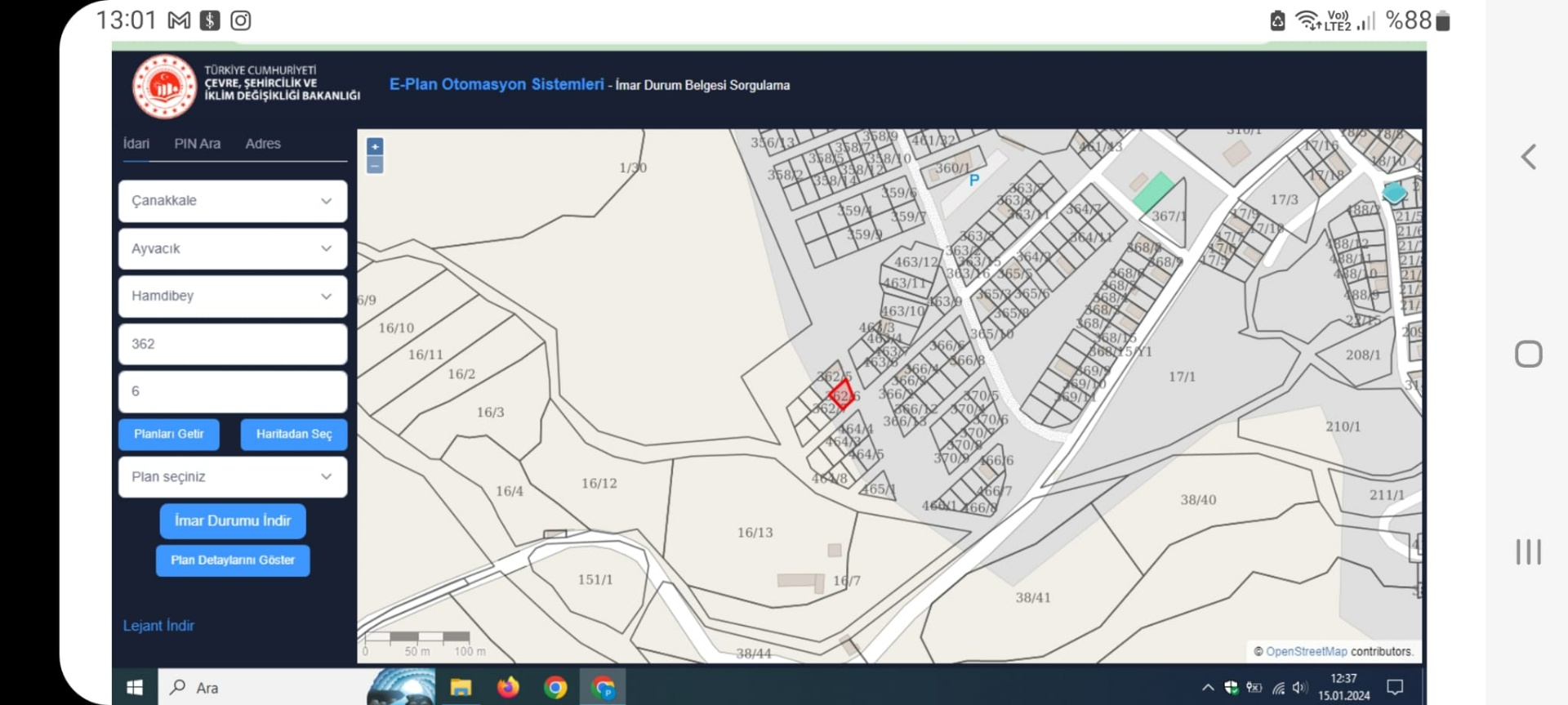Select parcel 208/1 on the map
This screenshot has width=1568, height=705.
point(1363,355)
